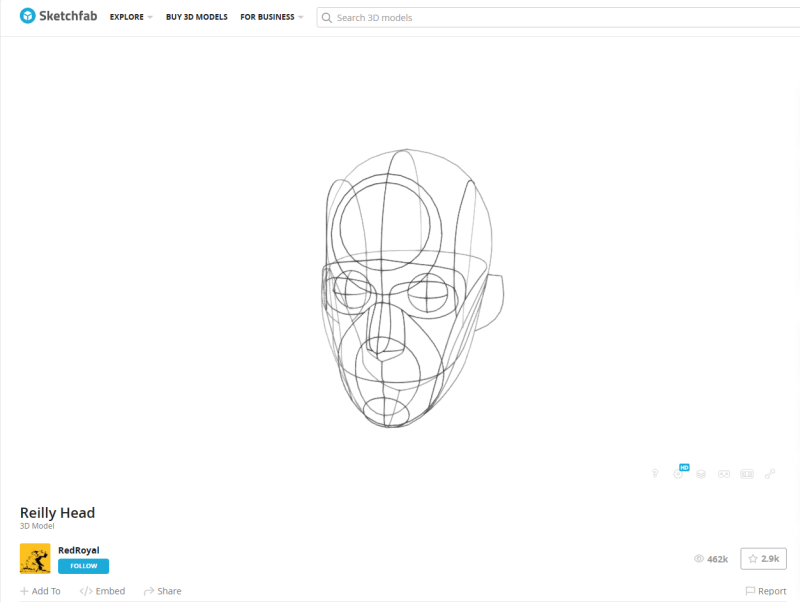
Task: Report this model via the flag link
Action: point(766,591)
